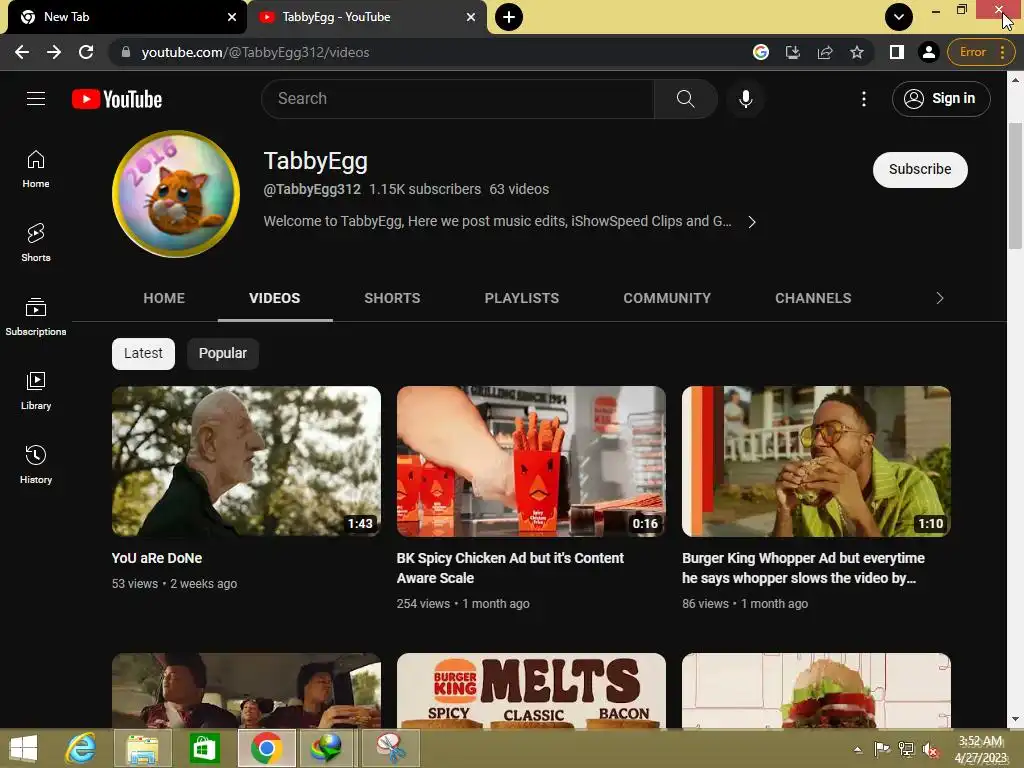Start voice search with microphone icon

(x=745, y=99)
